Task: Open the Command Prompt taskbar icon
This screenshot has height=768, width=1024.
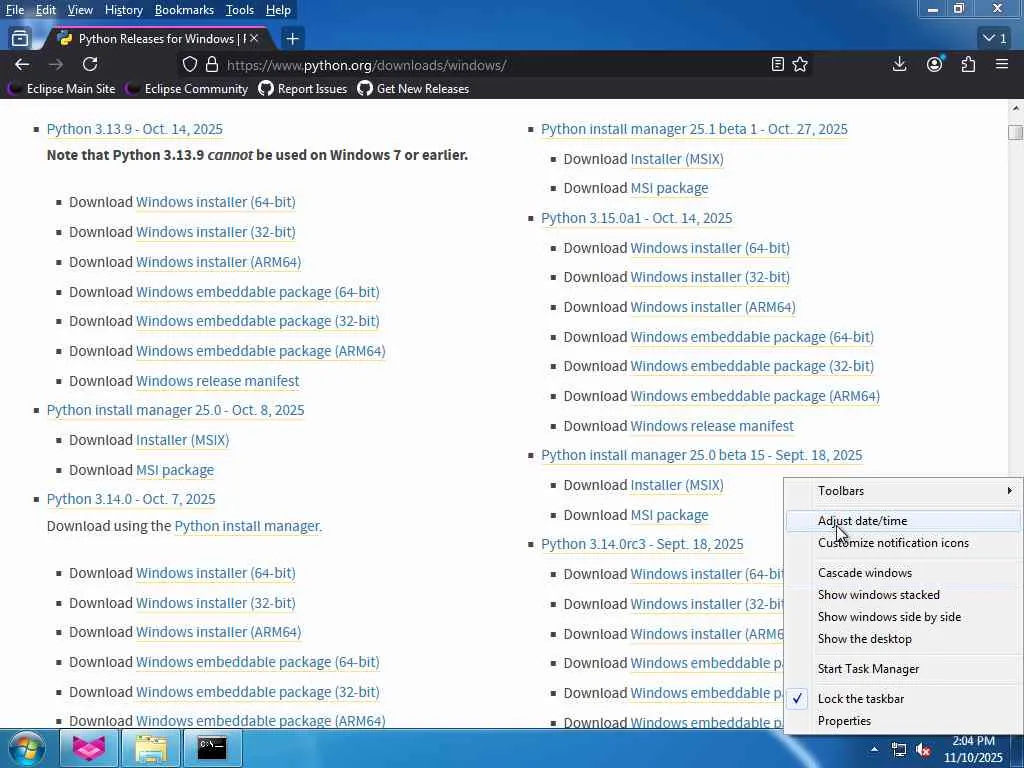Action: pyautogui.click(x=212, y=748)
